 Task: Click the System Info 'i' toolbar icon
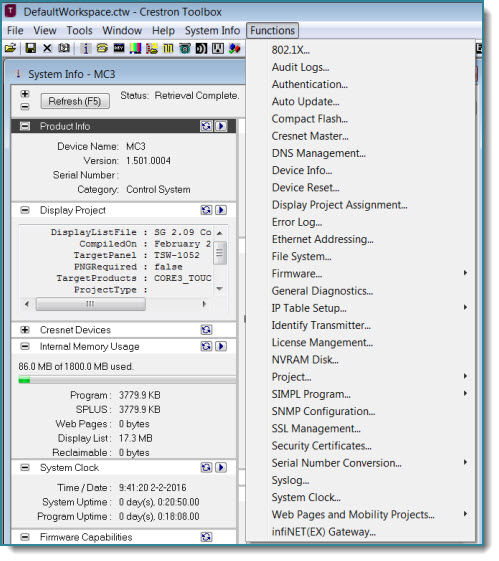(85, 48)
